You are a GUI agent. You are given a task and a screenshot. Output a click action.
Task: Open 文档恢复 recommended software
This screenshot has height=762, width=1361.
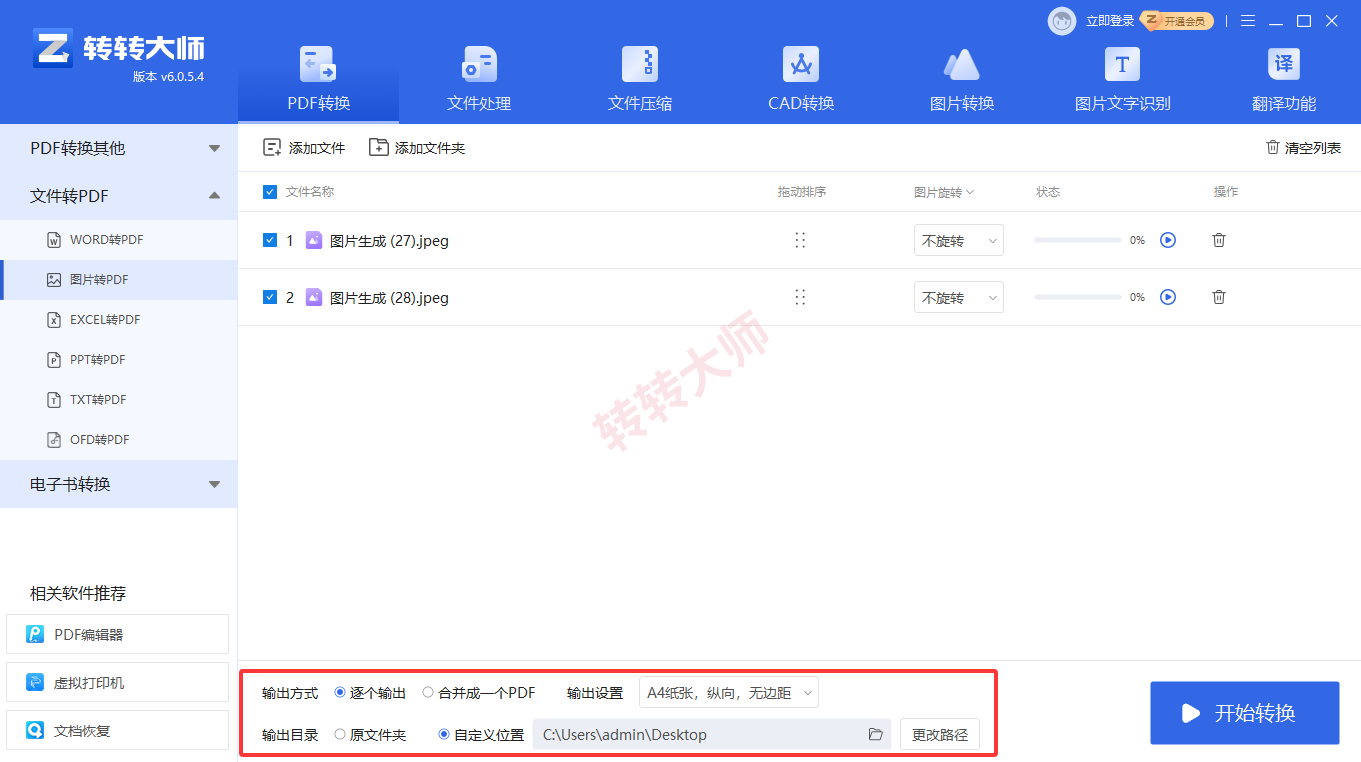[x=118, y=731]
